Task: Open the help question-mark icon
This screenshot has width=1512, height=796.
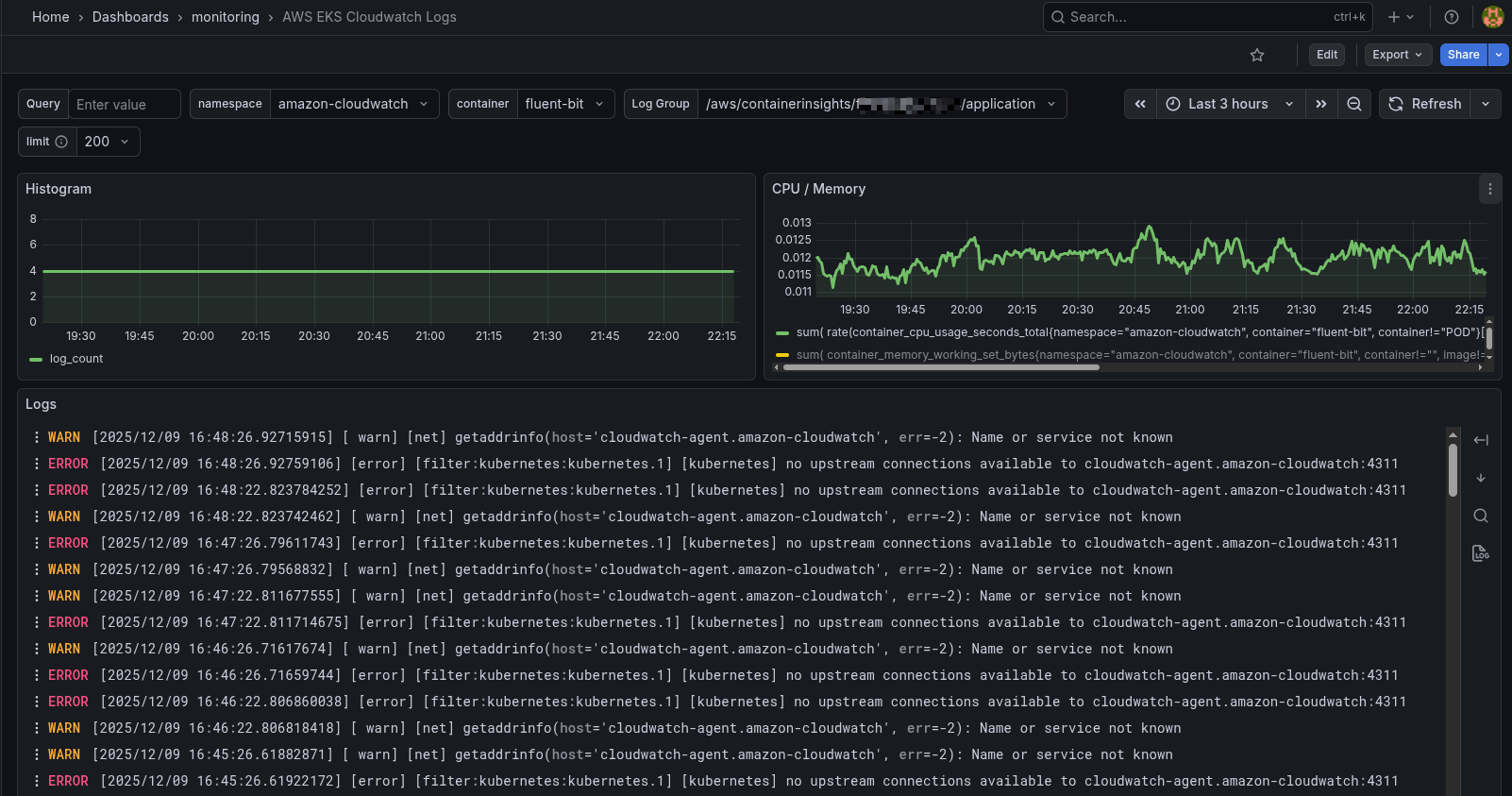Action: pos(1452,17)
